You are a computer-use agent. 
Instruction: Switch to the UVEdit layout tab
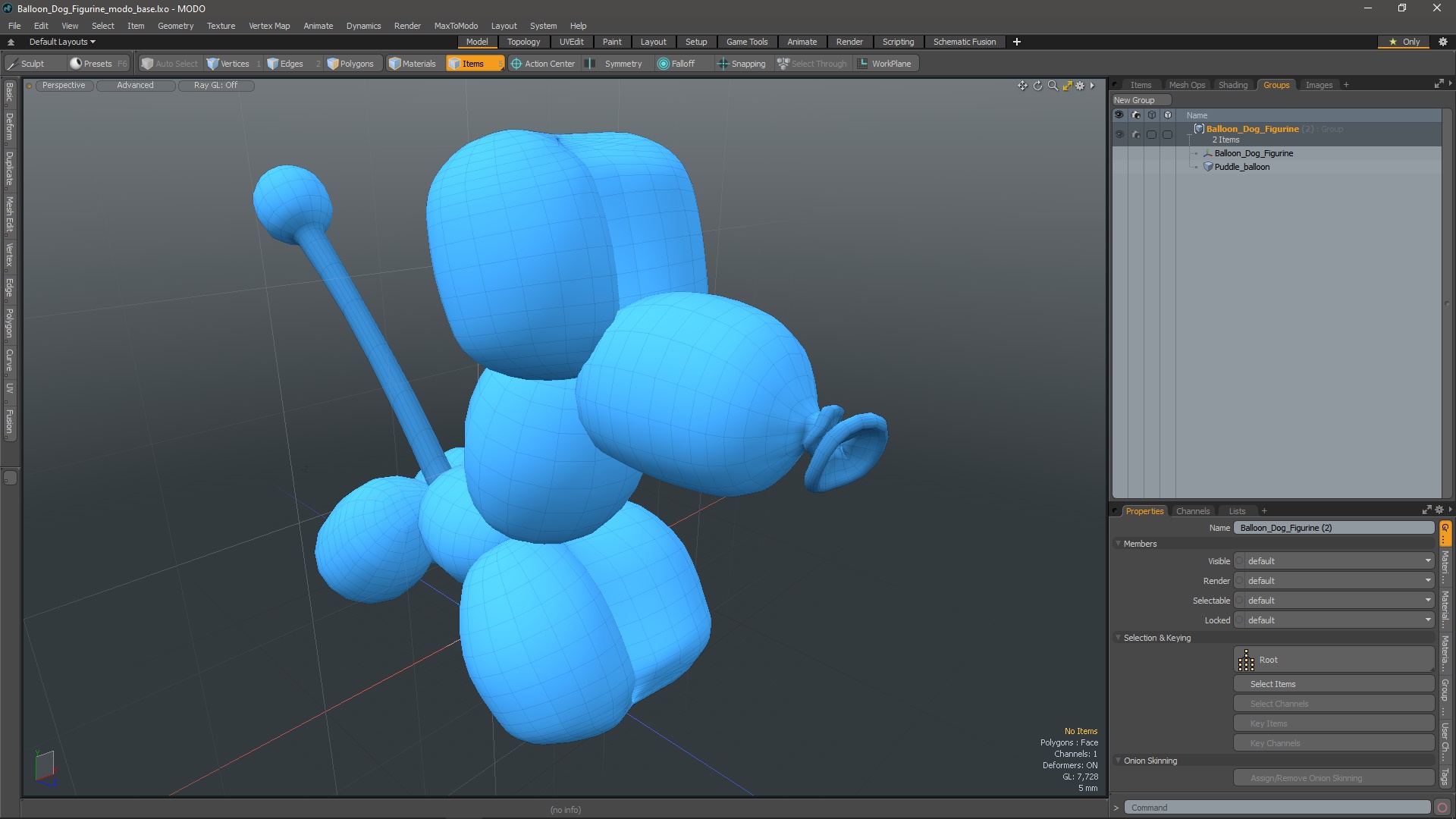coord(571,42)
